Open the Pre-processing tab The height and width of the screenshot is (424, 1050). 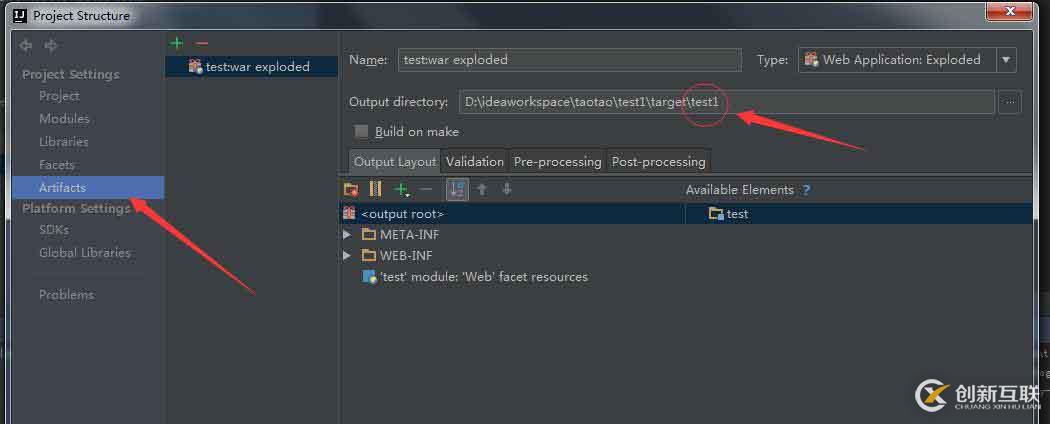tap(557, 161)
